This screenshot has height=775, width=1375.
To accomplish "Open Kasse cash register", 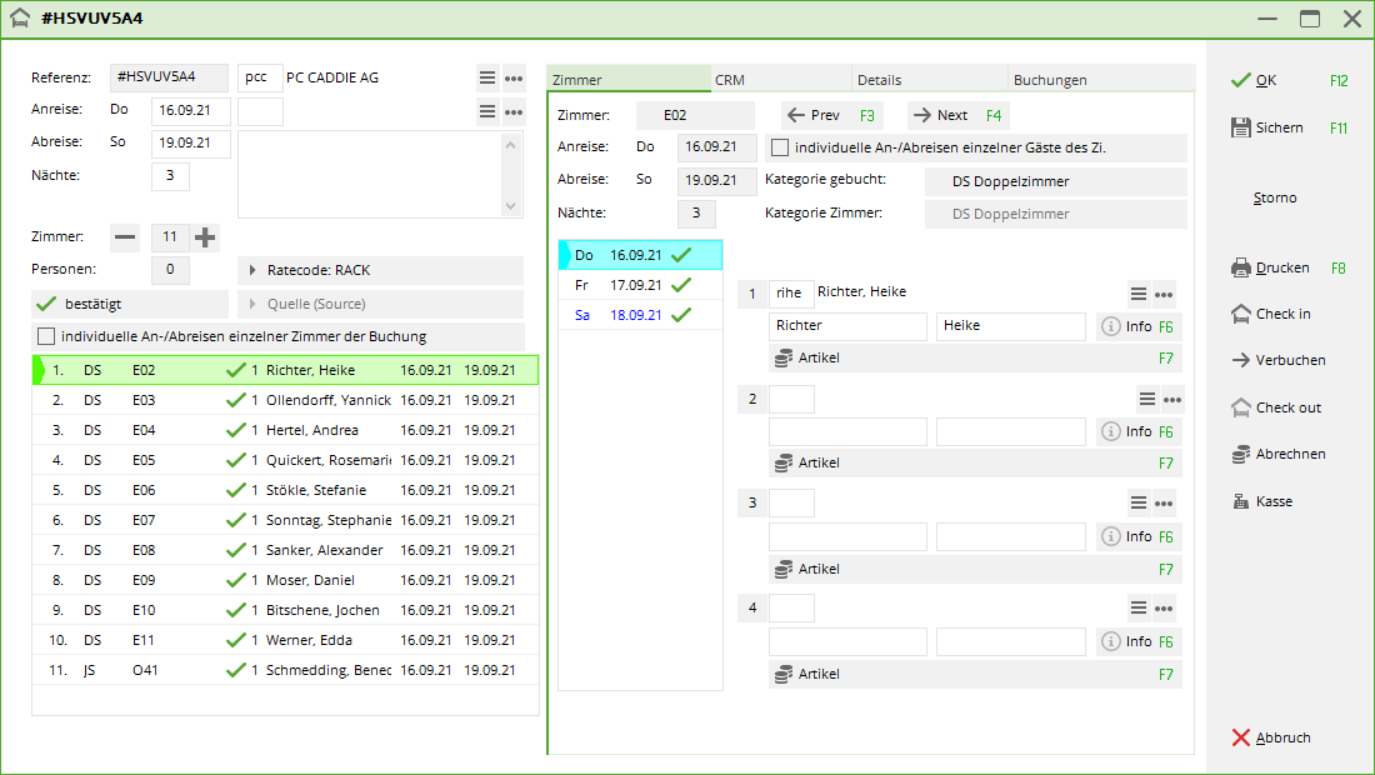I will pos(1241,502).
